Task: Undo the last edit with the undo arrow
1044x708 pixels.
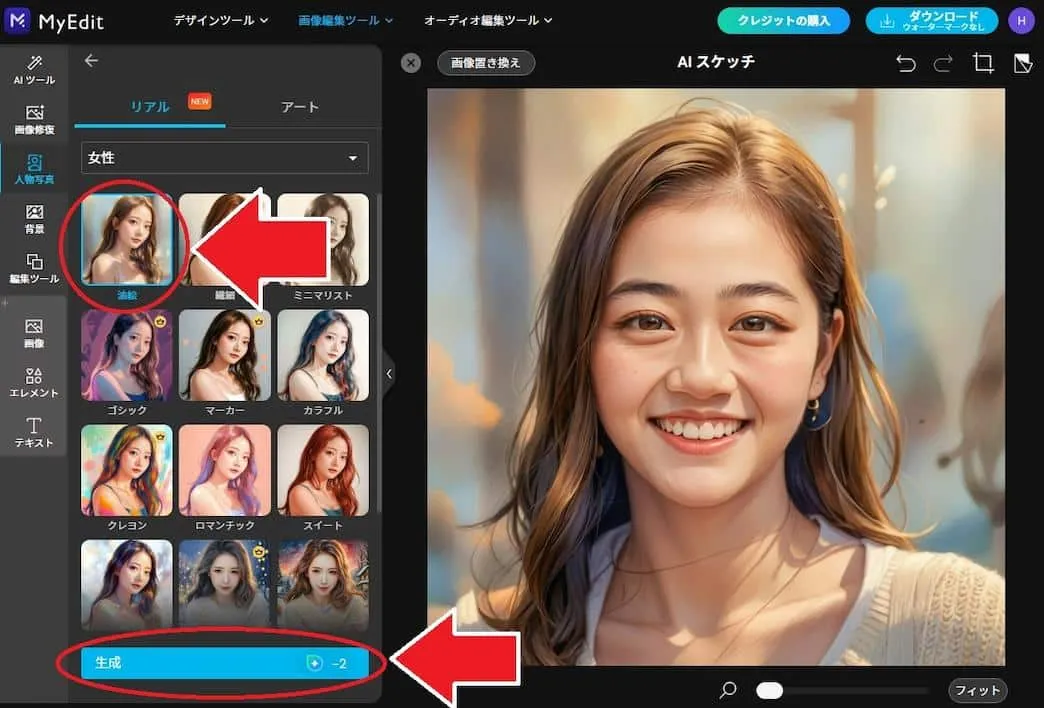Action: [905, 62]
